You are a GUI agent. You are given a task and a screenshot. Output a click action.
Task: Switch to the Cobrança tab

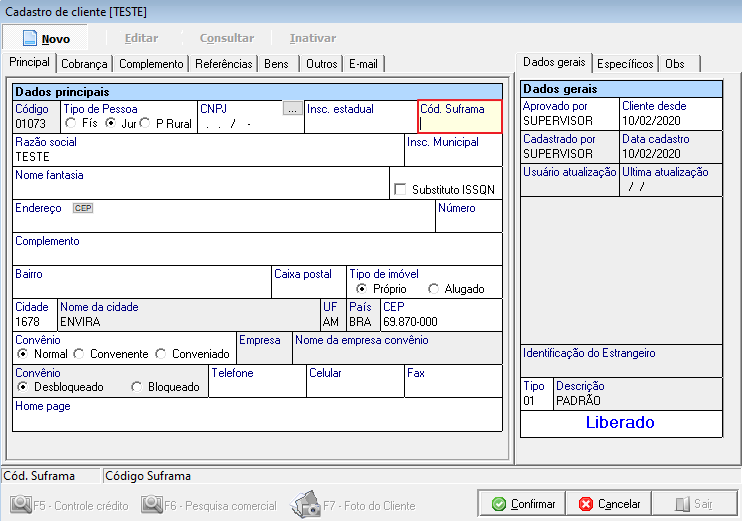[x=84, y=63]
